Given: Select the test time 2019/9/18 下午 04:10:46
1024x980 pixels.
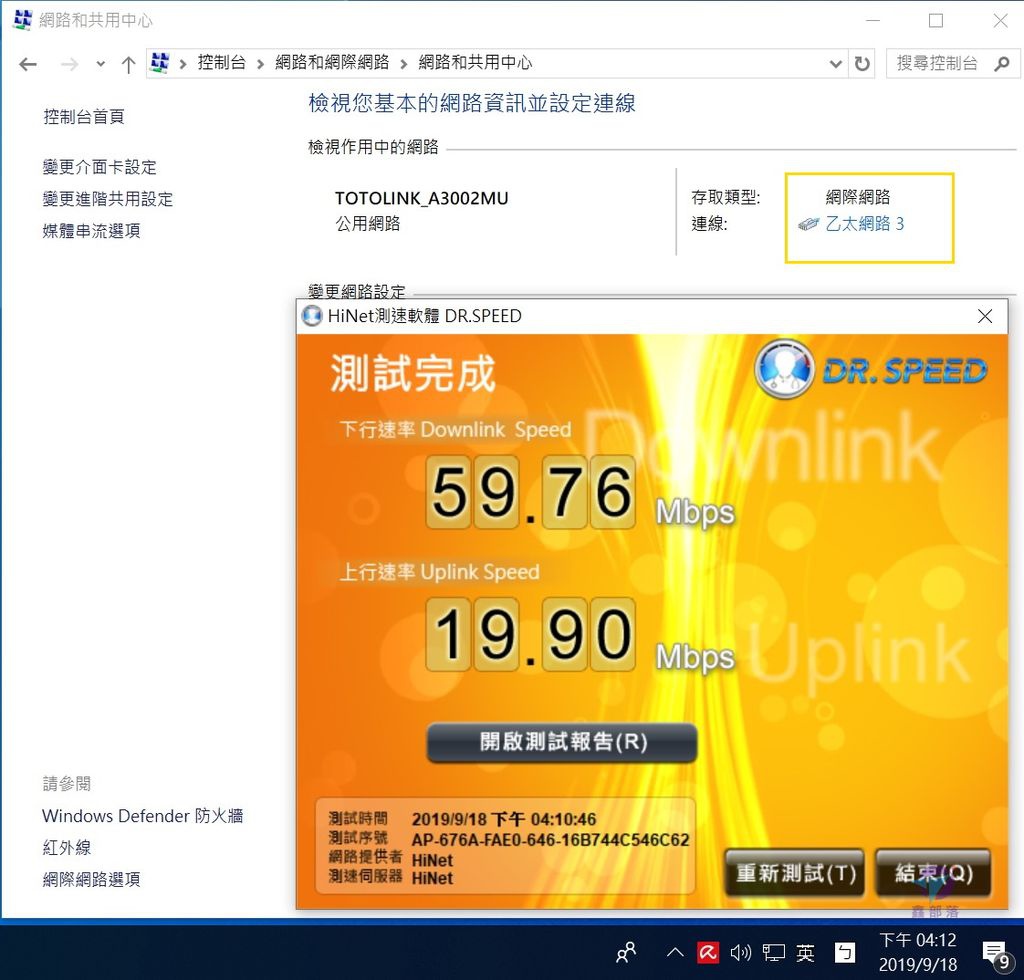Looking at the screenshot, I should point(504,819).
